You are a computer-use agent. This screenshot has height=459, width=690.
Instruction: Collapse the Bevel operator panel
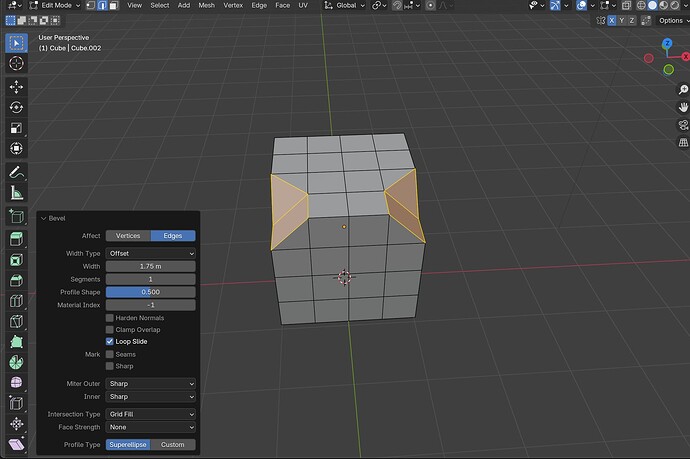coord(43,218)
